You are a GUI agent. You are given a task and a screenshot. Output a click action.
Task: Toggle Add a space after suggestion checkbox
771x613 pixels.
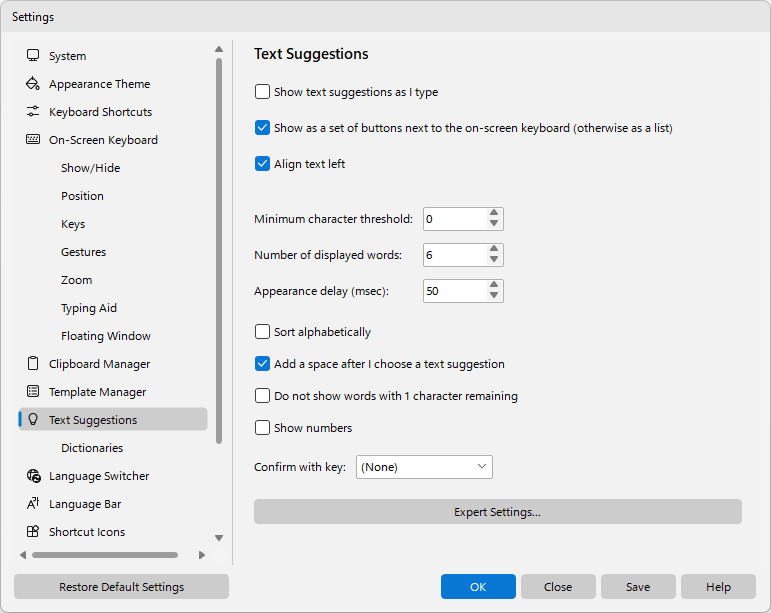pos(262,364)
